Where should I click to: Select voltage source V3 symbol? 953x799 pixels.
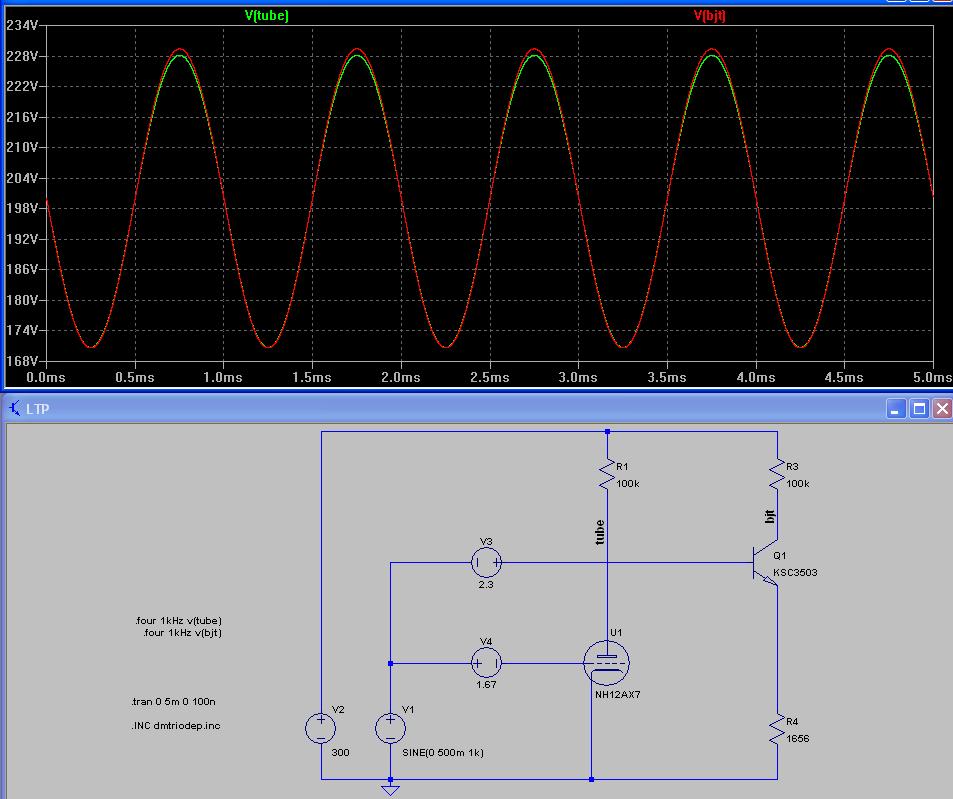pyautogui.click(x=487, y=563)
